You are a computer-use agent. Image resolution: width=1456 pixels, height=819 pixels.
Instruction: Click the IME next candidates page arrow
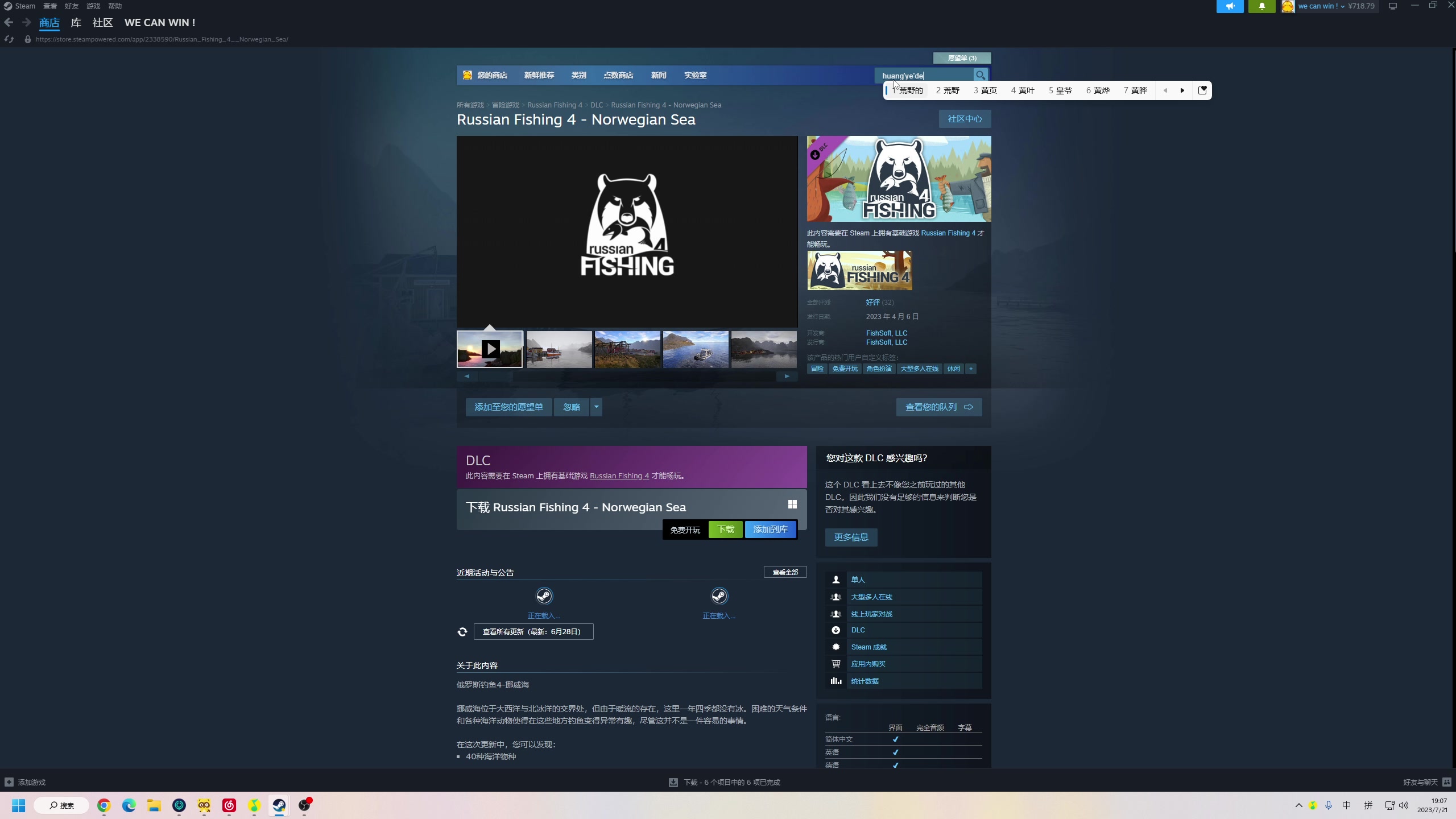click(1182, 90)
